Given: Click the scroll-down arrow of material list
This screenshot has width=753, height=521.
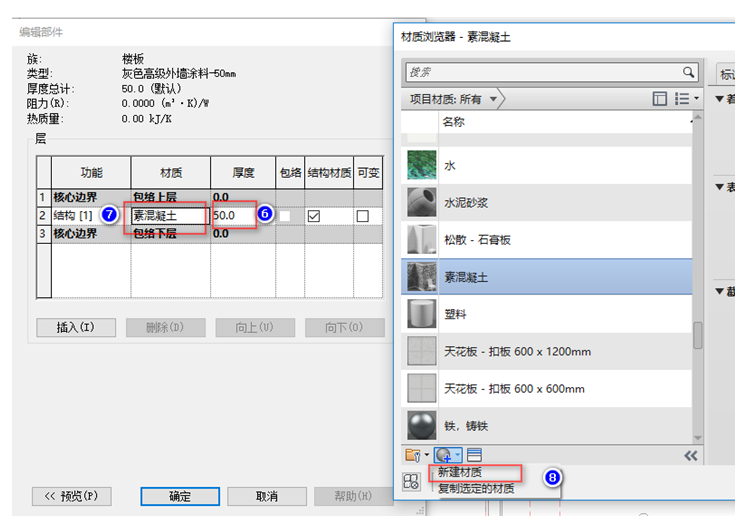Looking at the screenshot, I should pyautogui.click(x=697, y=438).
